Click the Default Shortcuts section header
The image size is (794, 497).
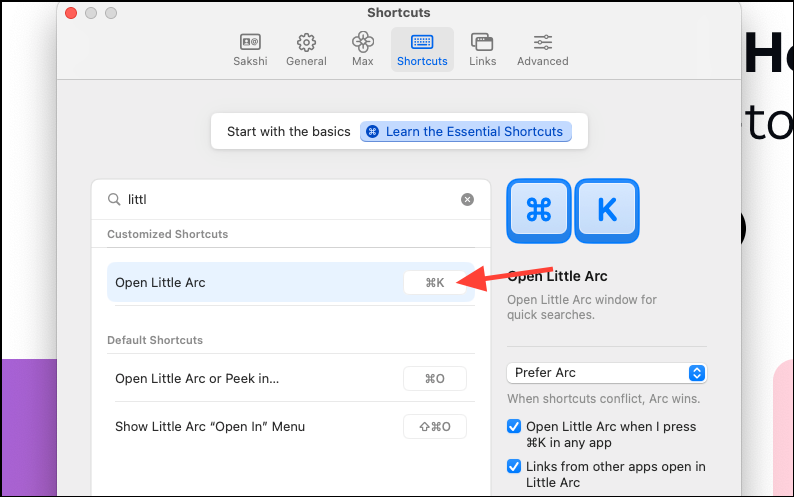click(155, 340)
